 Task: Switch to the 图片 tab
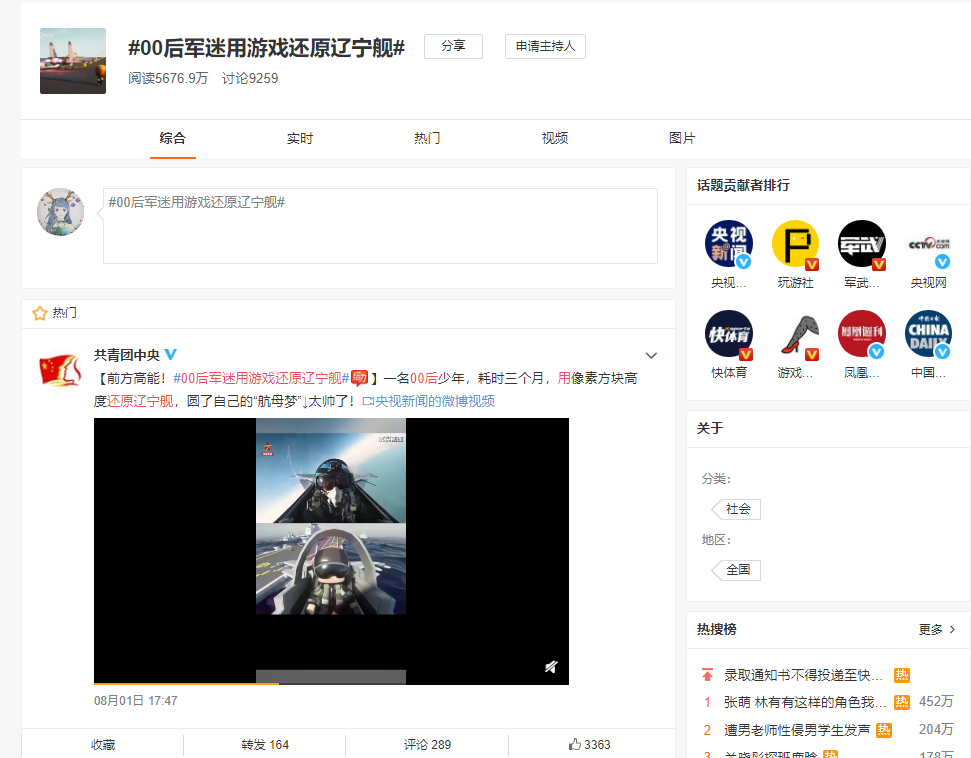[682, 138]
